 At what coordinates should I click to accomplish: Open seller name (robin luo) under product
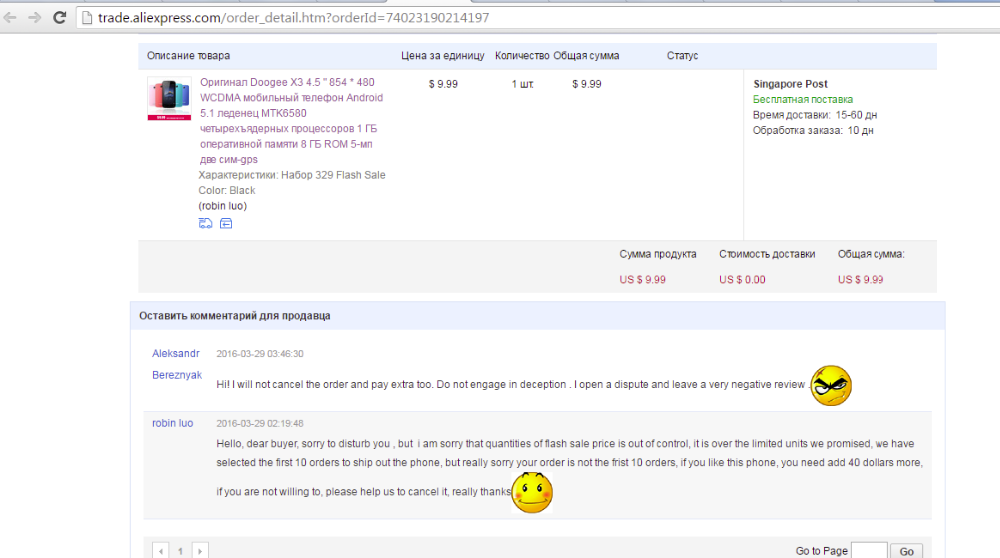223,206
